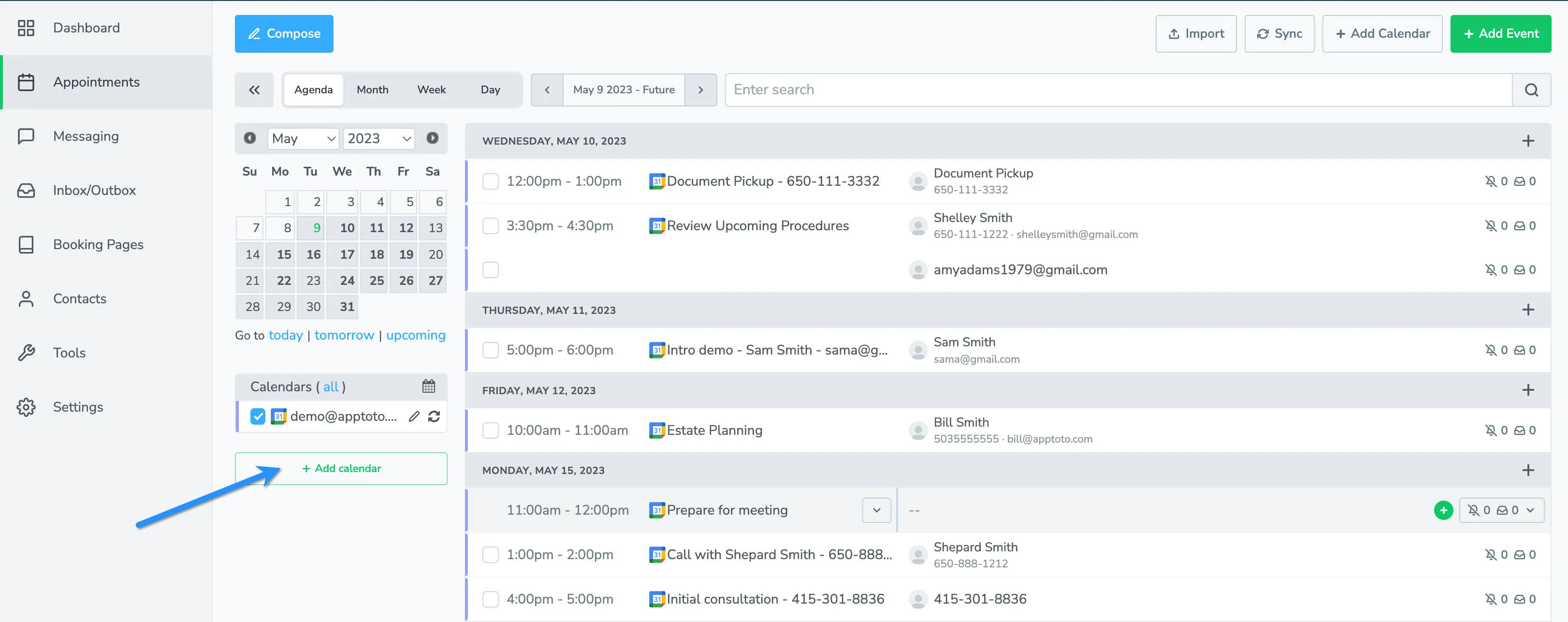Screen dimensions: 1568x622
Task: Click the search magnifier icon
Action: click(1532, 89)
